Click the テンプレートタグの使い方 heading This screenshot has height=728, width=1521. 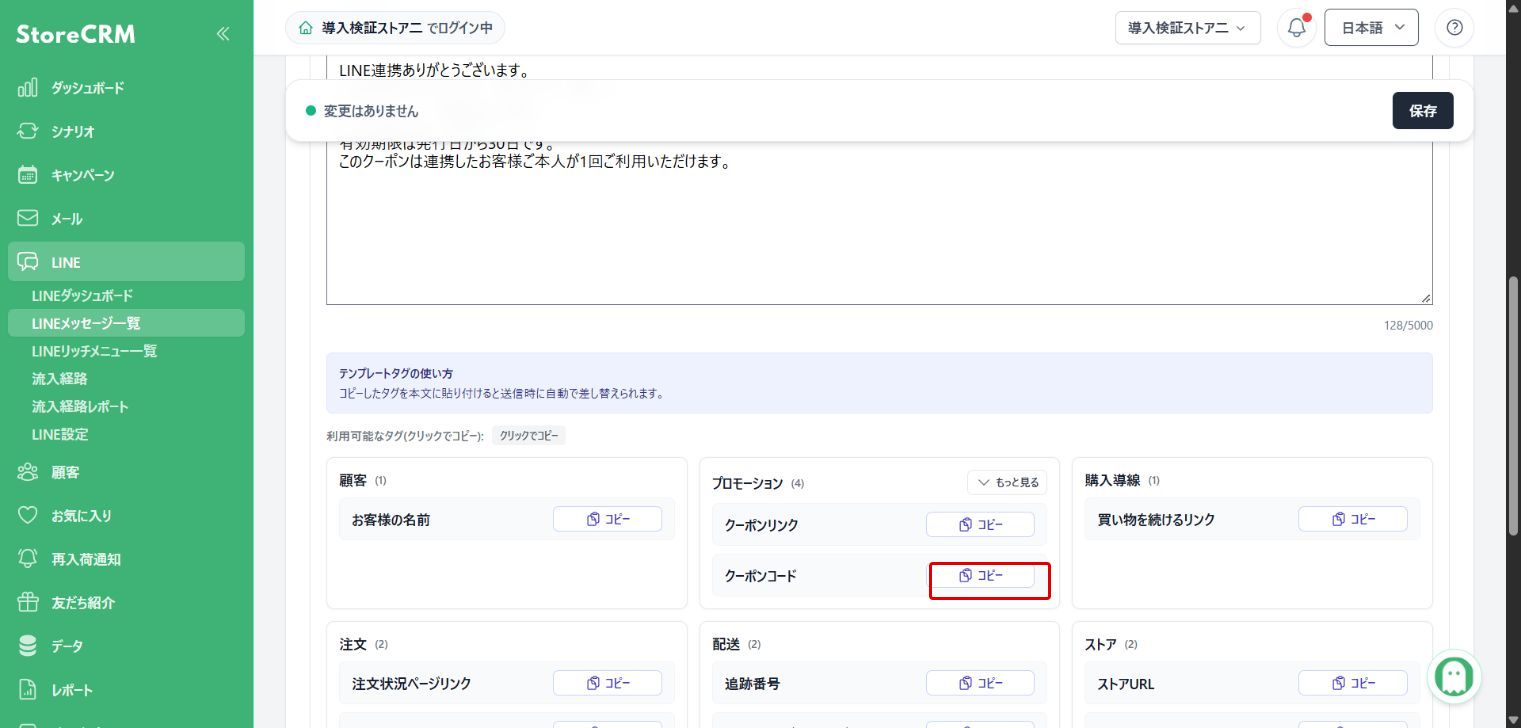coord(396,373)
